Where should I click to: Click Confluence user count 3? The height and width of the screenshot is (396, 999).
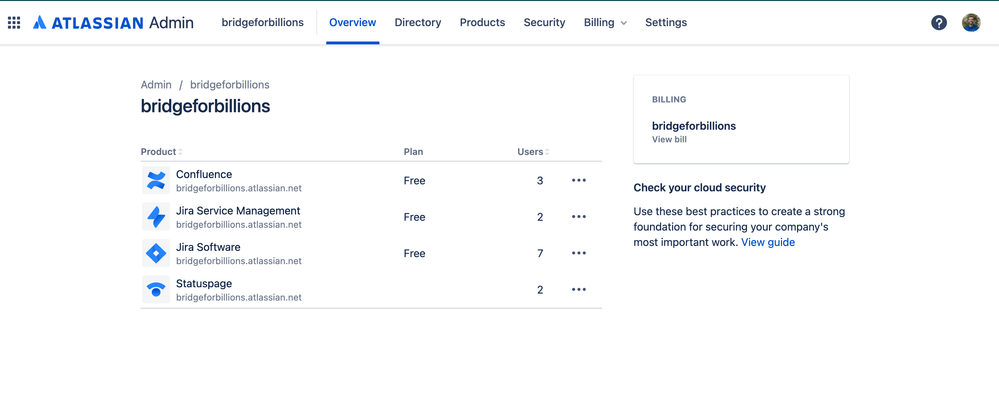(x=540, y=181)
